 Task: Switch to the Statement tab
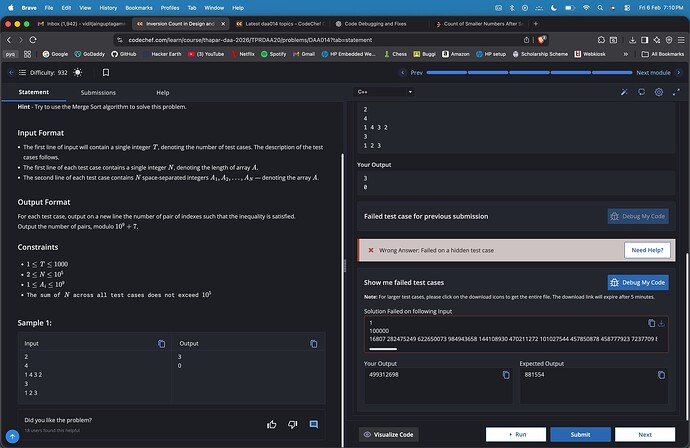tap(33, 92)
